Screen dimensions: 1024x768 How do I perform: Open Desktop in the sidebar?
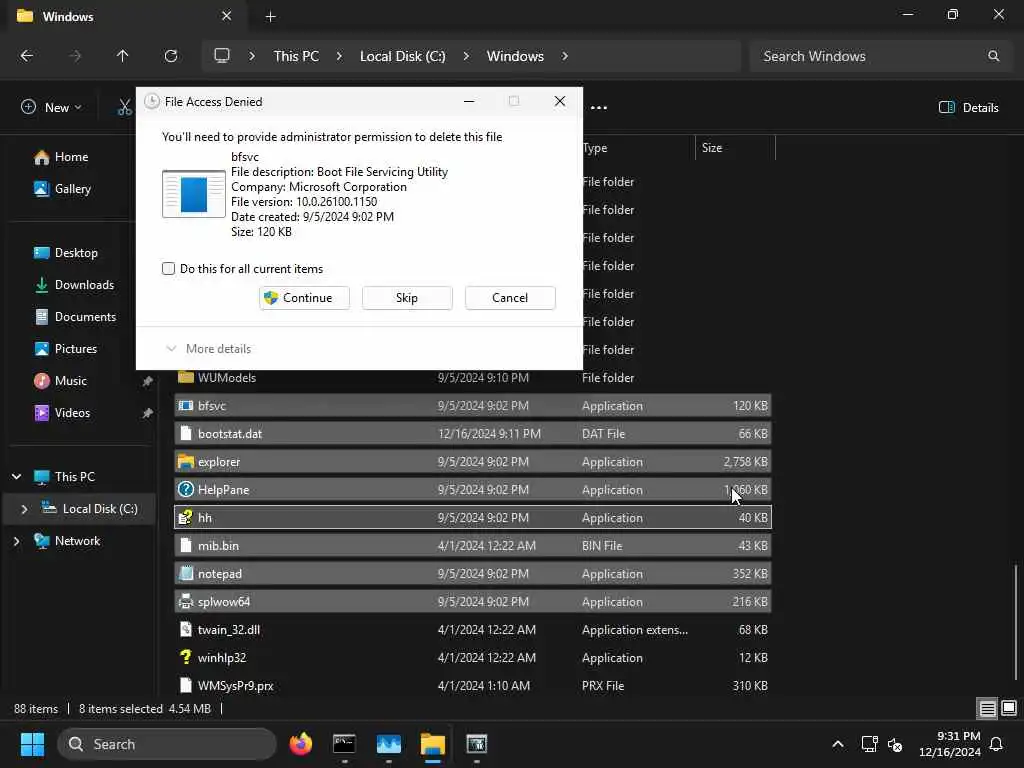click(x=65, y=253)
